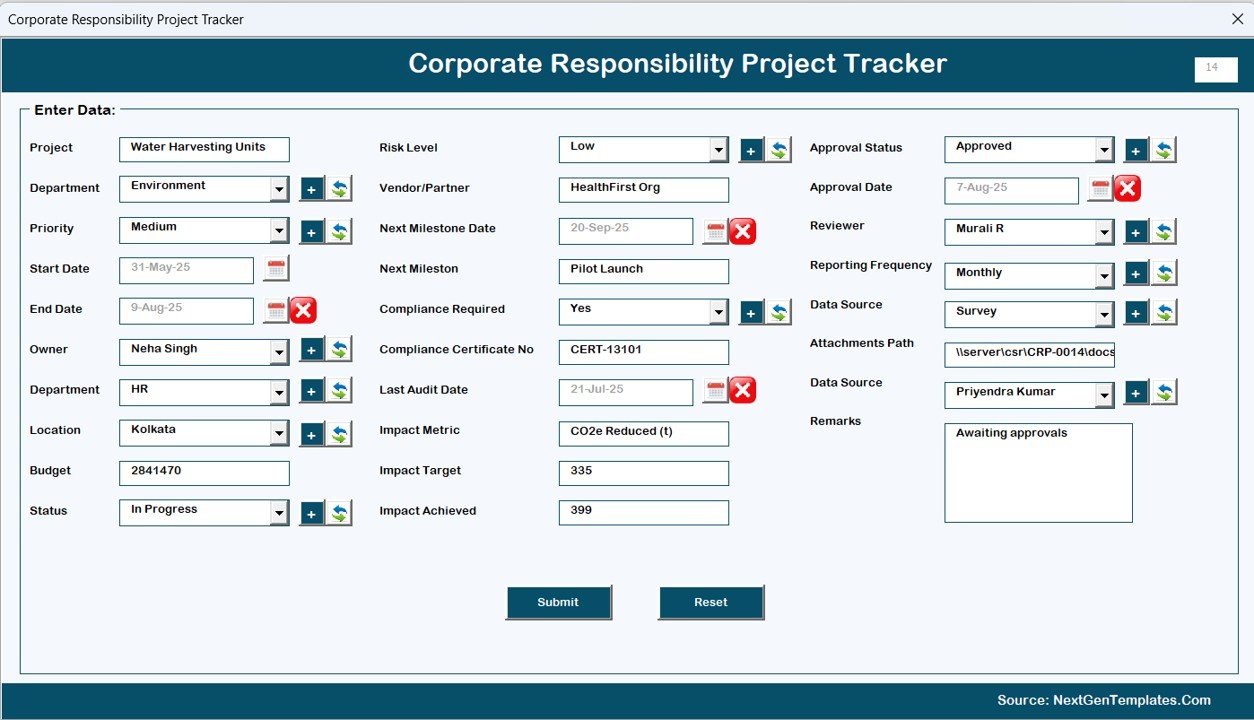Clear the End Date with red X
Screen dimensions: 1254x720
tap(303, 310)
